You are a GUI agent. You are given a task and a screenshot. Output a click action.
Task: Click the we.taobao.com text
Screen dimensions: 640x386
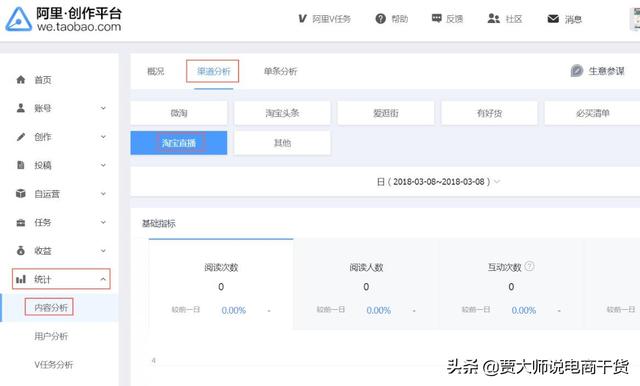click(x=79, y=27)
